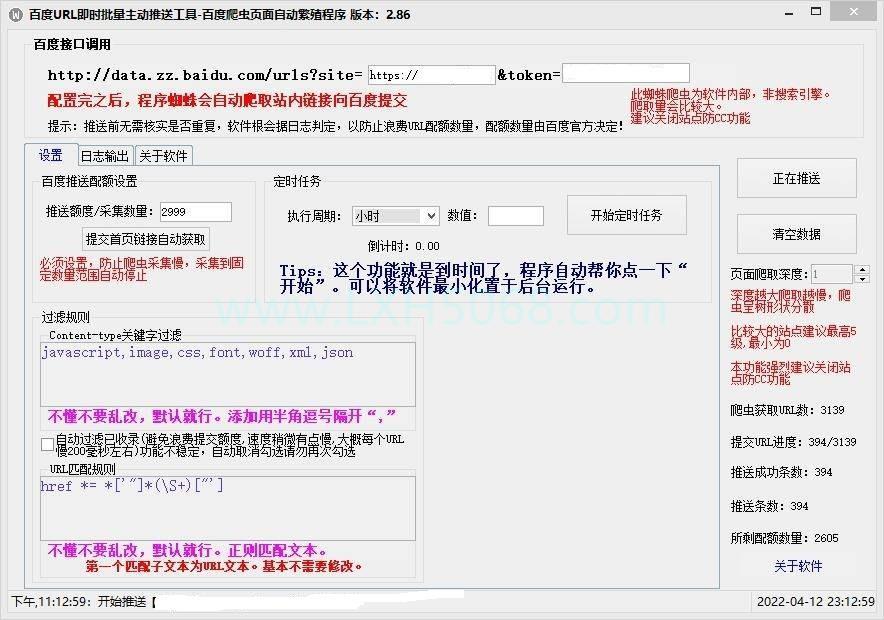This screenshot has width=884, height=620.
Task: Click the status bar time 2022-04-12 23:12:59
Action: 815,601
